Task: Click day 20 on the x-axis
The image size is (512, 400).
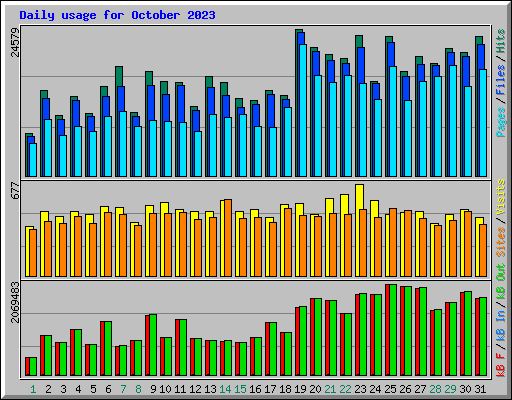Action: [315, 389]
